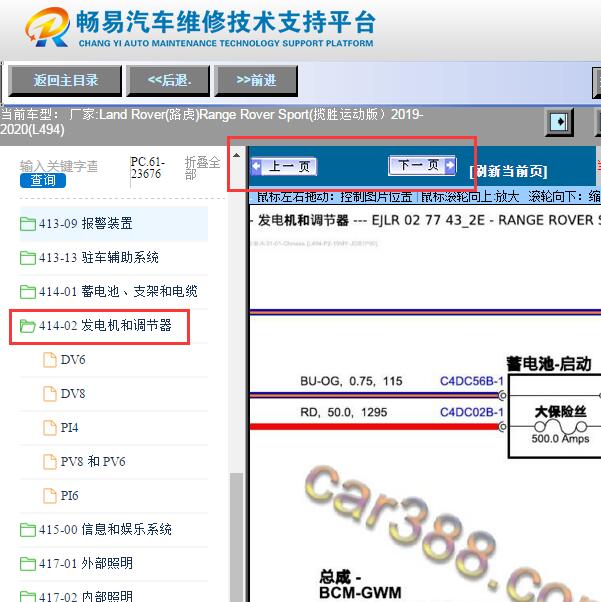601x602 pixels.
Task: Go to previous page with 上一页
Action: (284, 167)
